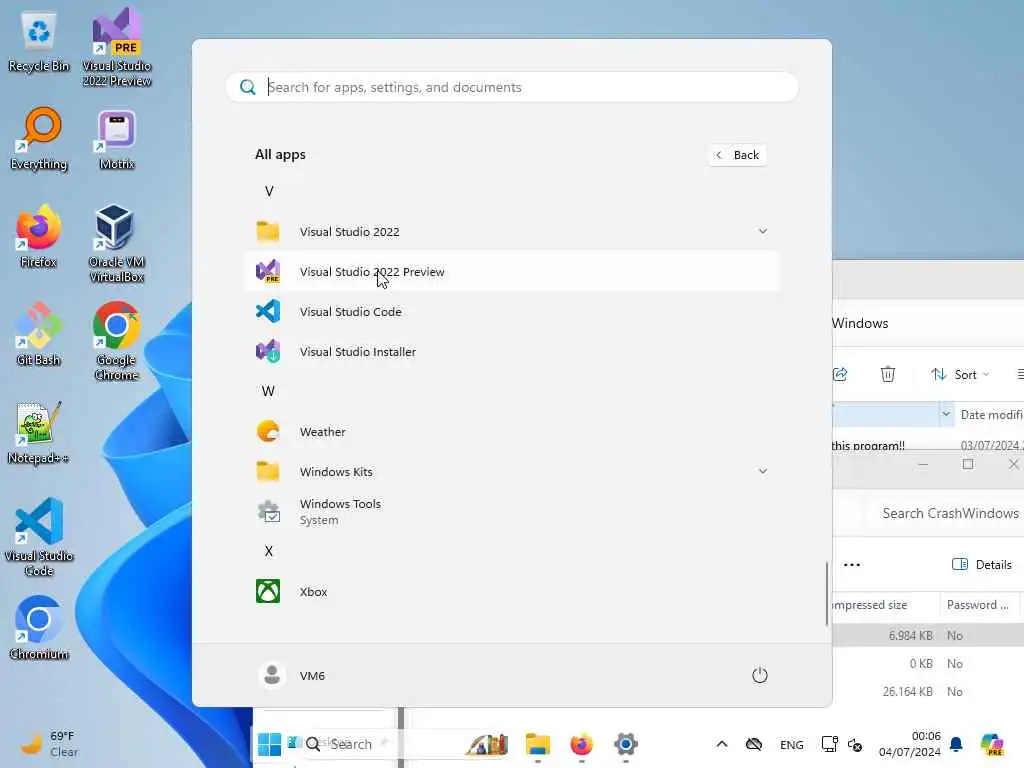1024x768 pixels.
Task: Open Oracle VM VirtualBox desktop shortcut
Action: point(116,243)
